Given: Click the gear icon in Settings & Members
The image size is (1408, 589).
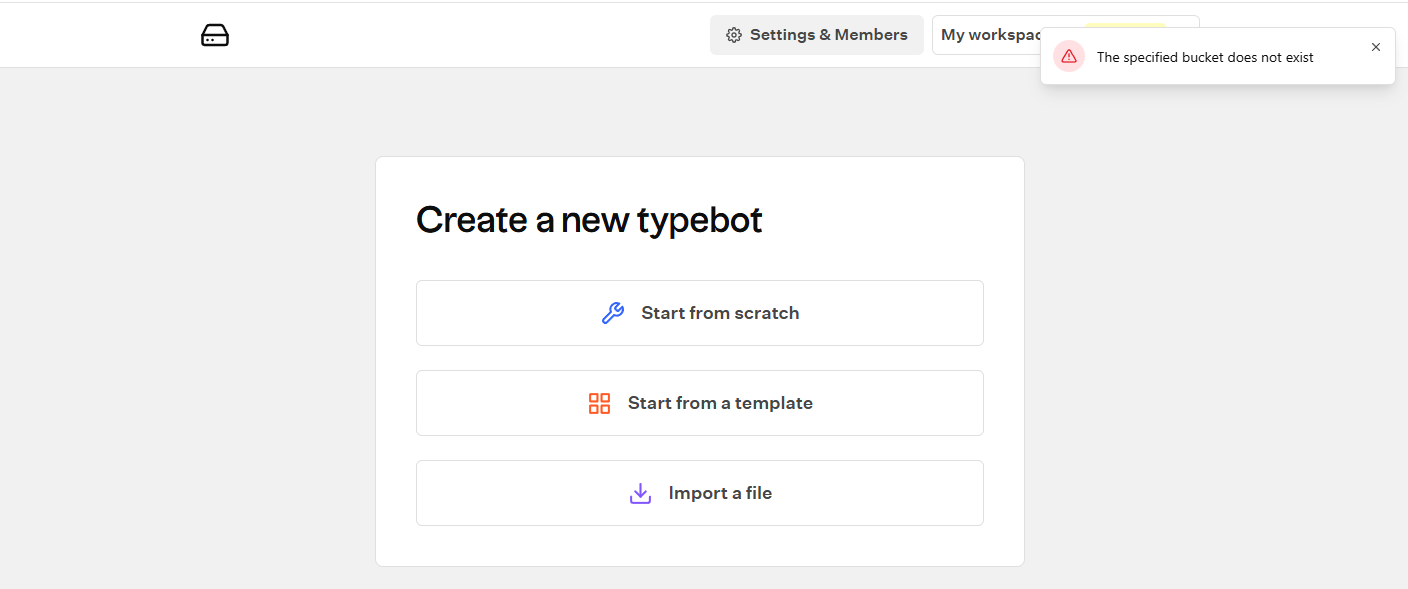Looking at the screenshot, I should coord(734,35).
